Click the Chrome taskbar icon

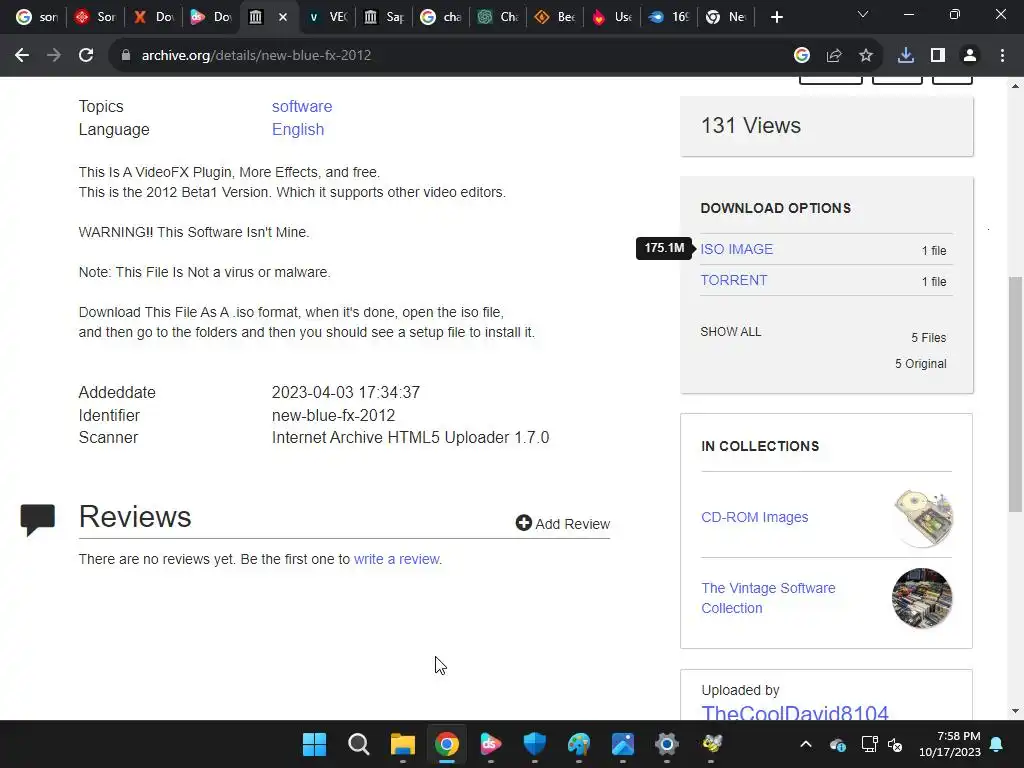tap(447, 744)
